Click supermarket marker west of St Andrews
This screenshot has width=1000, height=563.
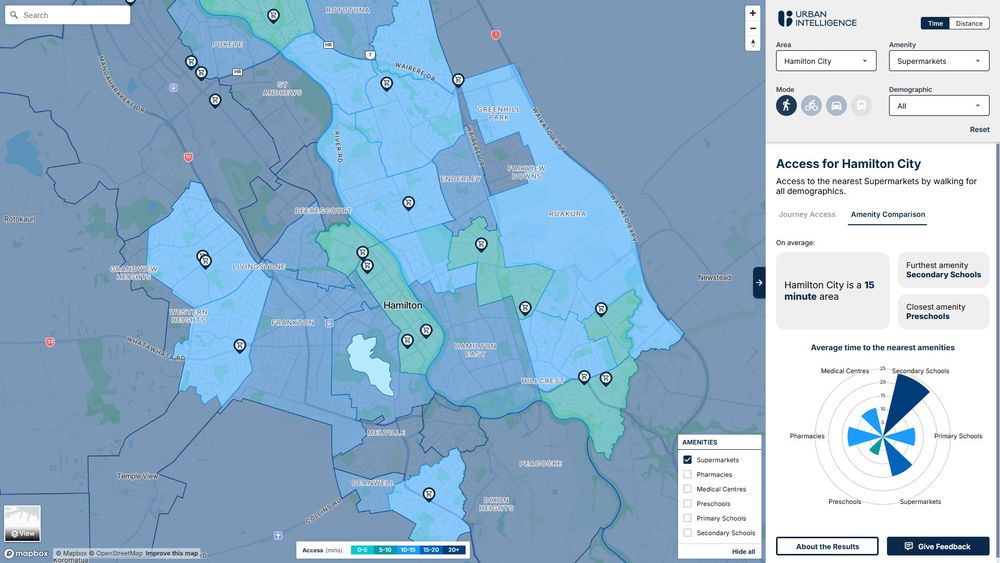215,100
